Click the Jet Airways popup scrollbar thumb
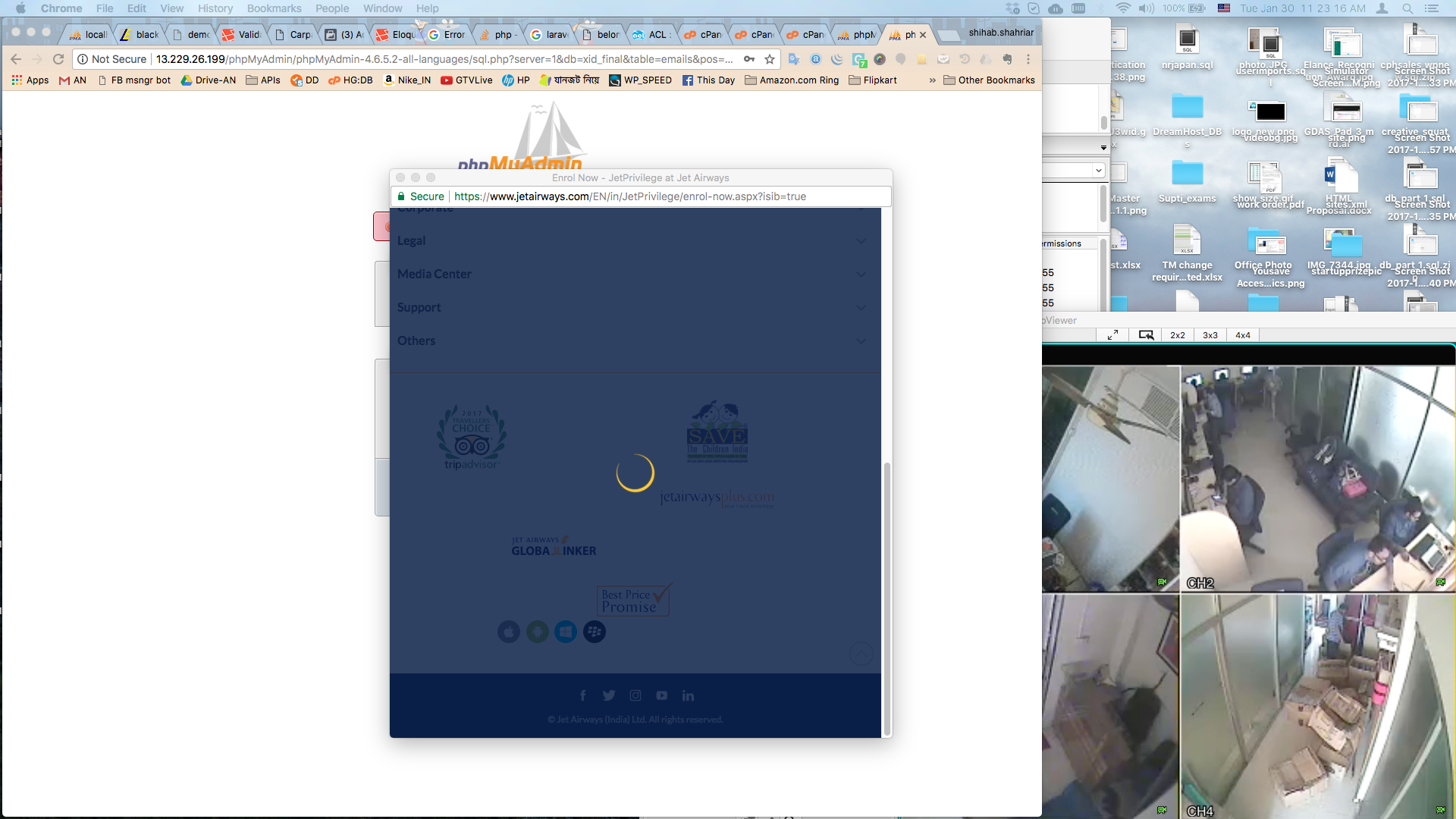The width and height of the screenshot is (1456, 819). 886,598
